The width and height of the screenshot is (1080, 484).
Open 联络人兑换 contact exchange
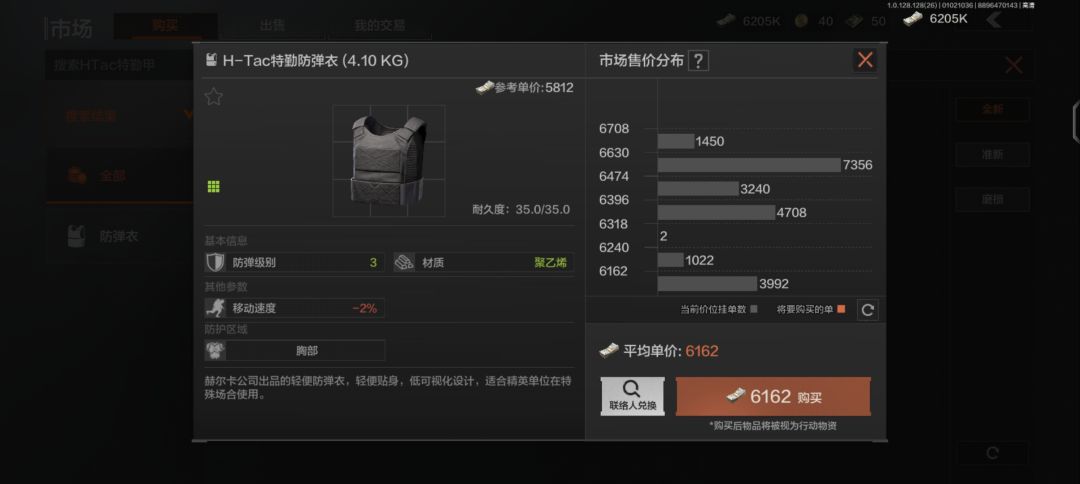[x=632, y=397]
